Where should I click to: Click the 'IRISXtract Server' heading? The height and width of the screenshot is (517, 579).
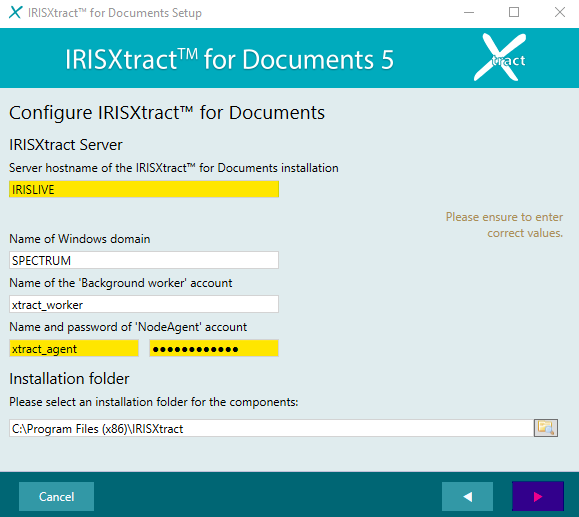66,145
